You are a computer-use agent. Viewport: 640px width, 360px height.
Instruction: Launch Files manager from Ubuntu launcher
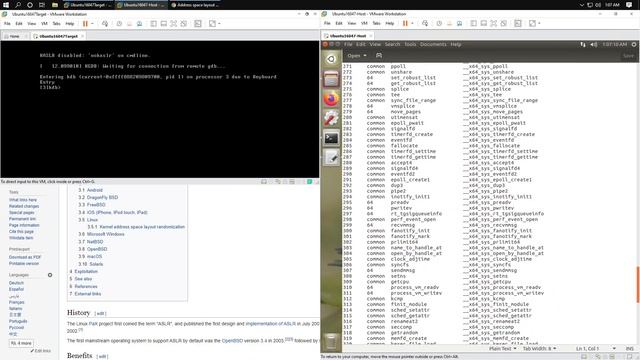[331, 79]
